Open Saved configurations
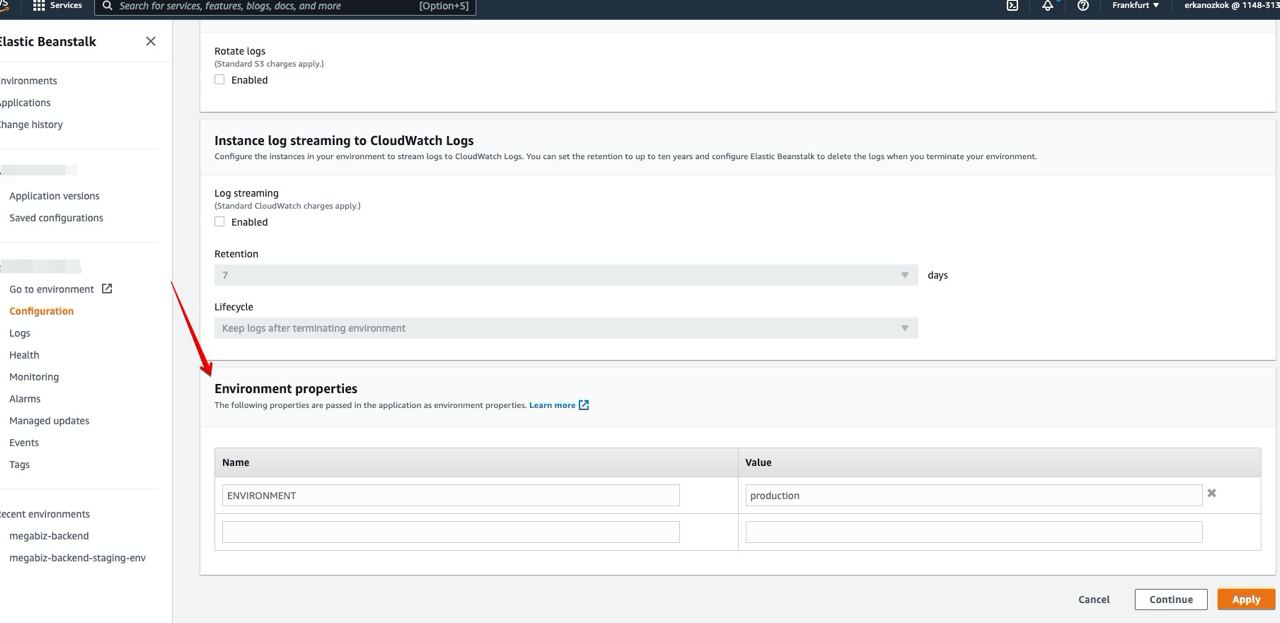Image resolution: width=1280 pixels, height=623 pixels. tap(56, 218)
